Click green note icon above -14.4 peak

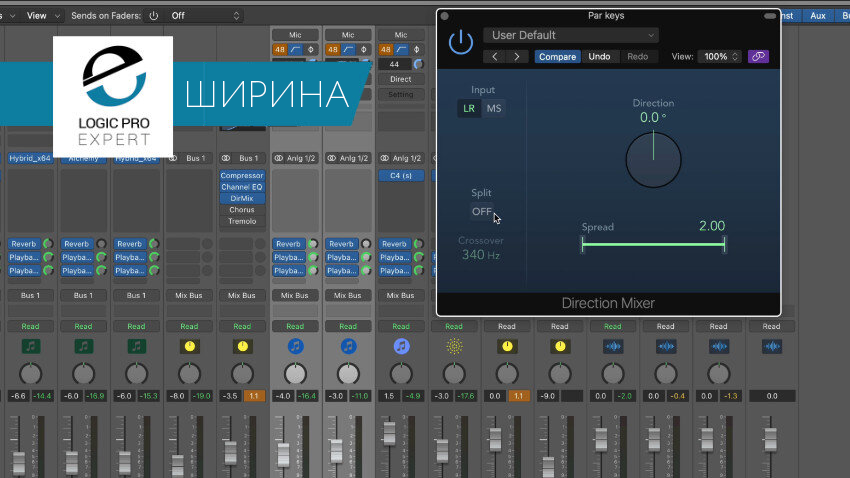pos(30,346)
